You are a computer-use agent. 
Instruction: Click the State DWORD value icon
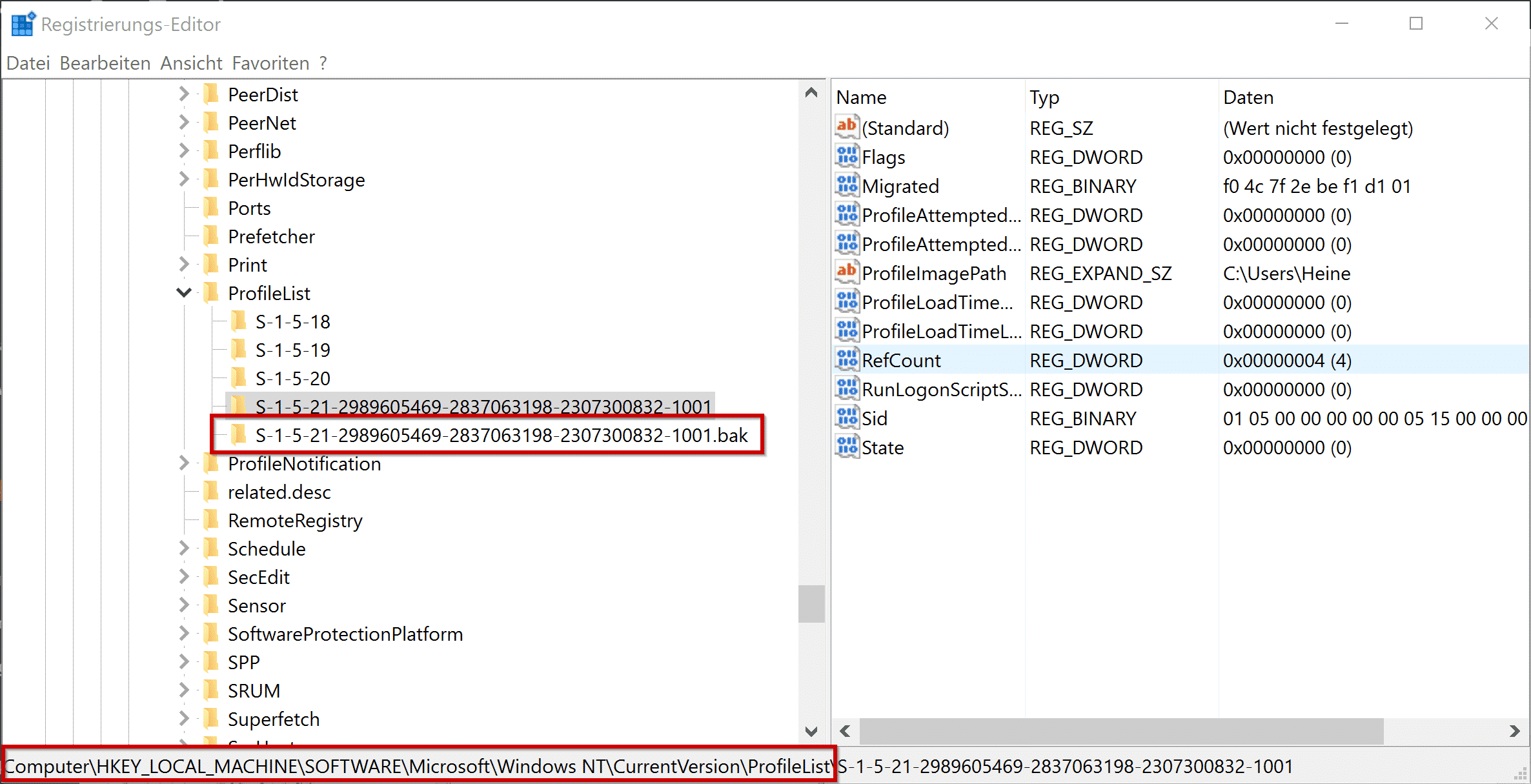point(847,447)
